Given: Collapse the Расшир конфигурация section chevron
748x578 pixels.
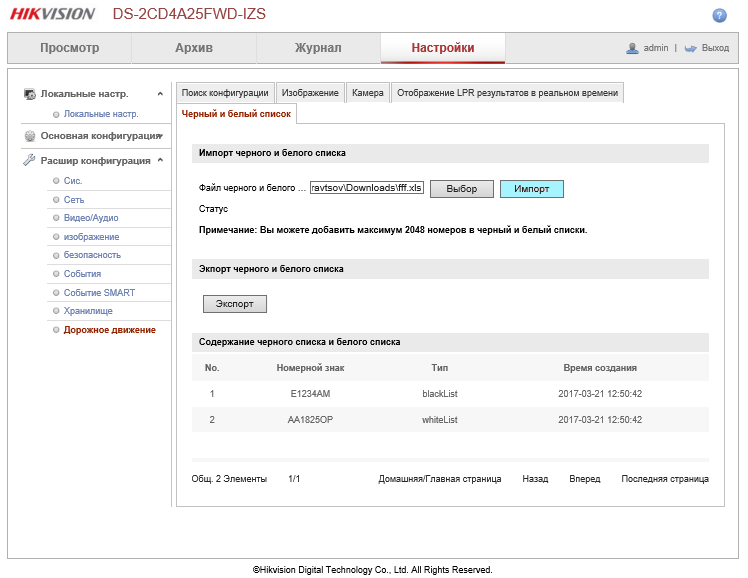Looking at the screenshot, I should point(160,160).
